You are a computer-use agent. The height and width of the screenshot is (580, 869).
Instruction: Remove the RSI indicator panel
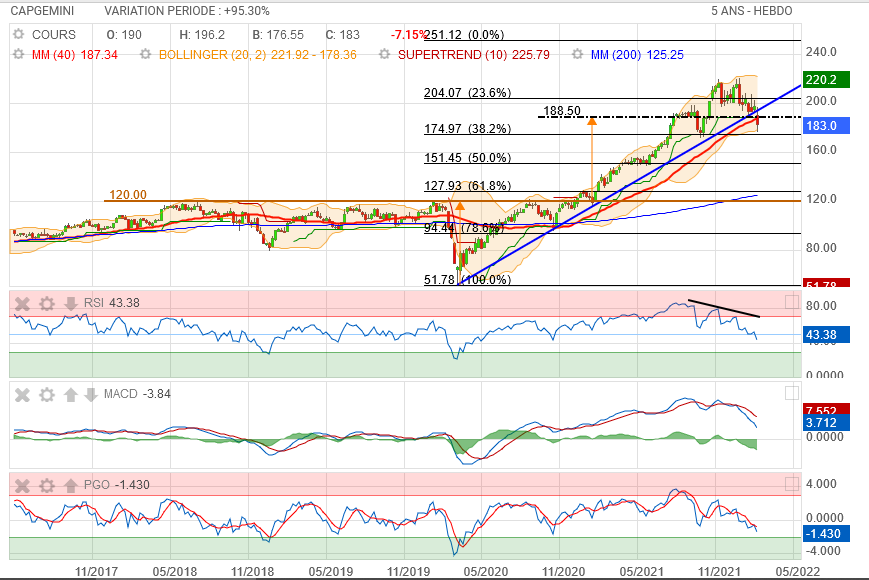coord(22,303)
